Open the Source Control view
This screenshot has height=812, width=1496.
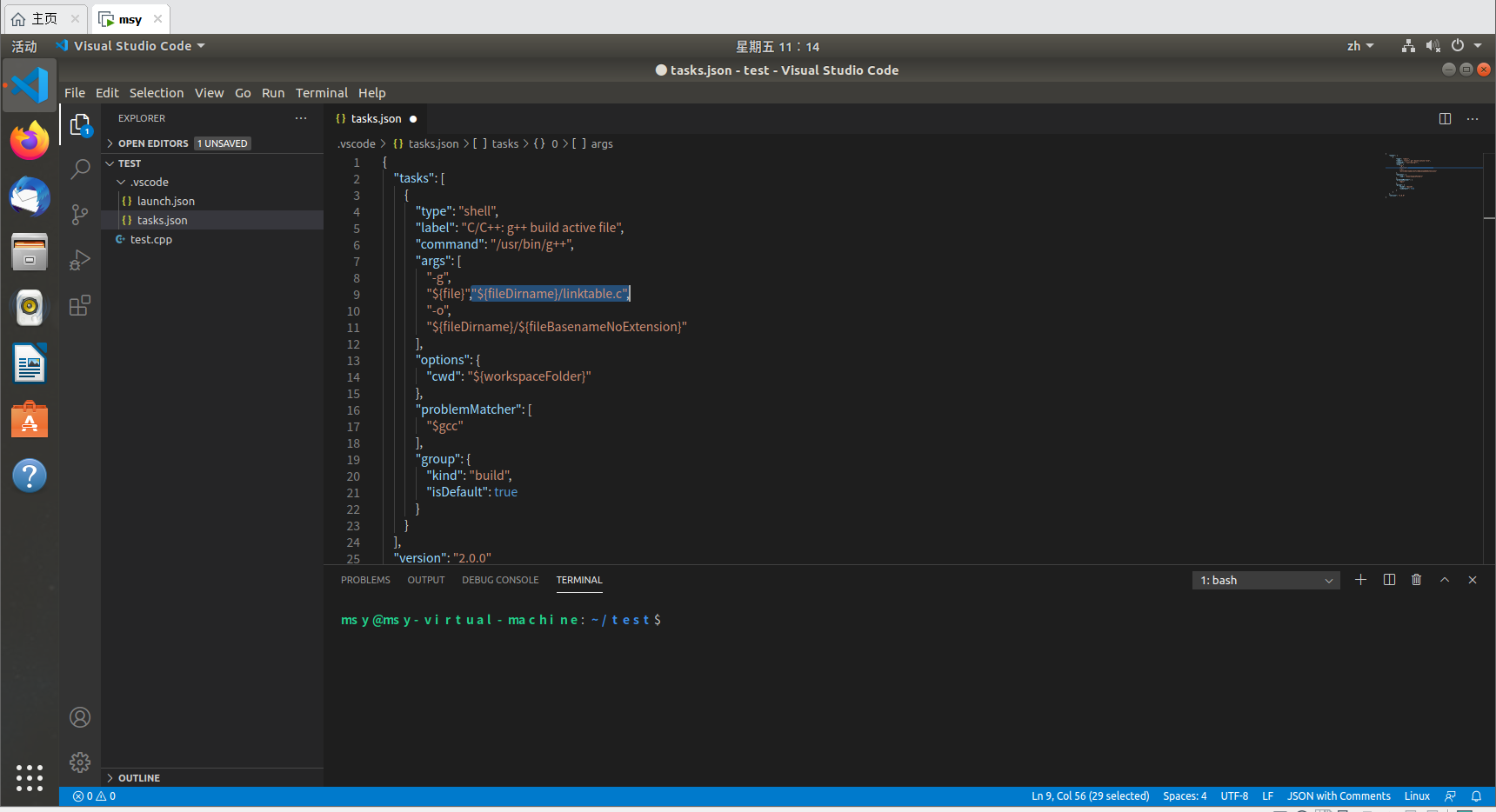[80, 215]
